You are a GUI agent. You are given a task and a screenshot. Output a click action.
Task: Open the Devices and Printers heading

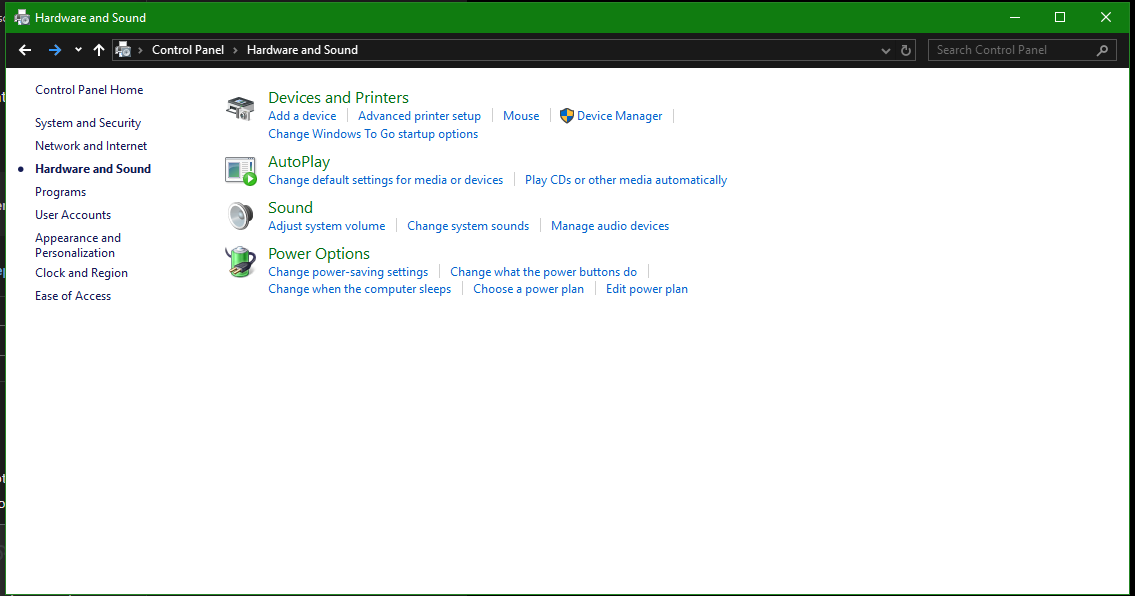pyautogui.click(x=339, y=98)
